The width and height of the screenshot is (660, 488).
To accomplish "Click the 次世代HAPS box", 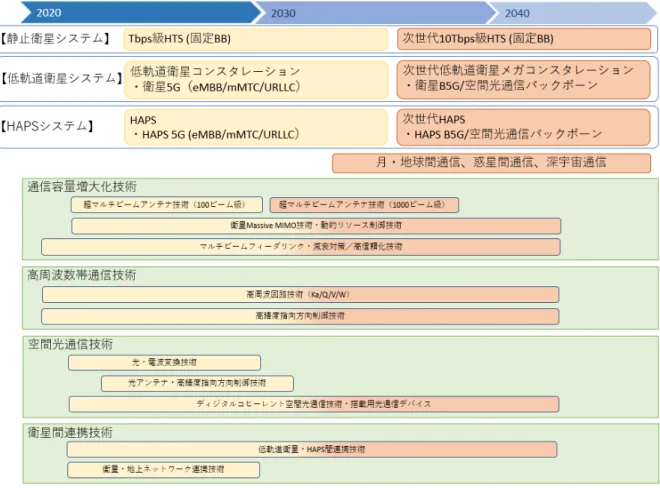I will coord(523,127).
